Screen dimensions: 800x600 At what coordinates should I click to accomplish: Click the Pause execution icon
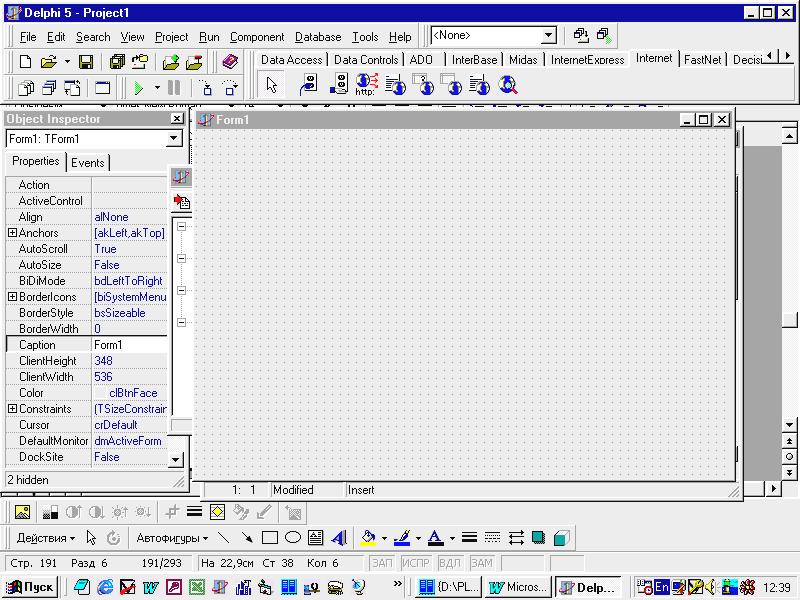click(x=174, y=88)
